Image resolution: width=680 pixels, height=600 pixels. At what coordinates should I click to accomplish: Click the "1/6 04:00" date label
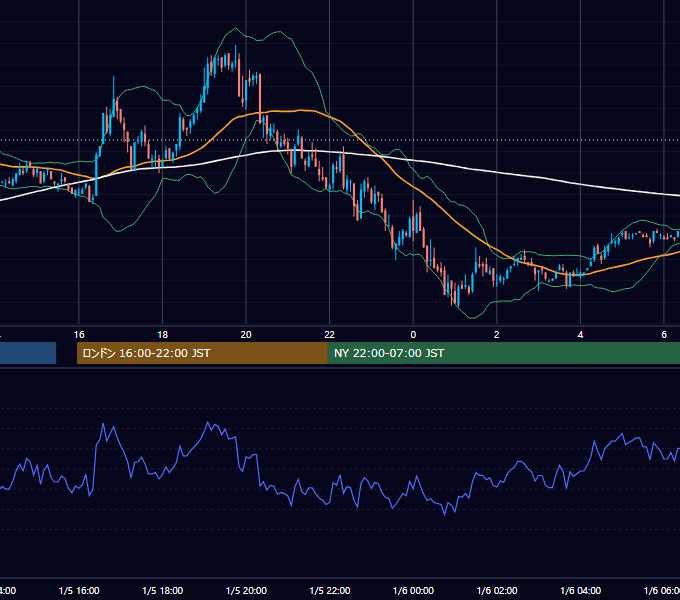581,590
